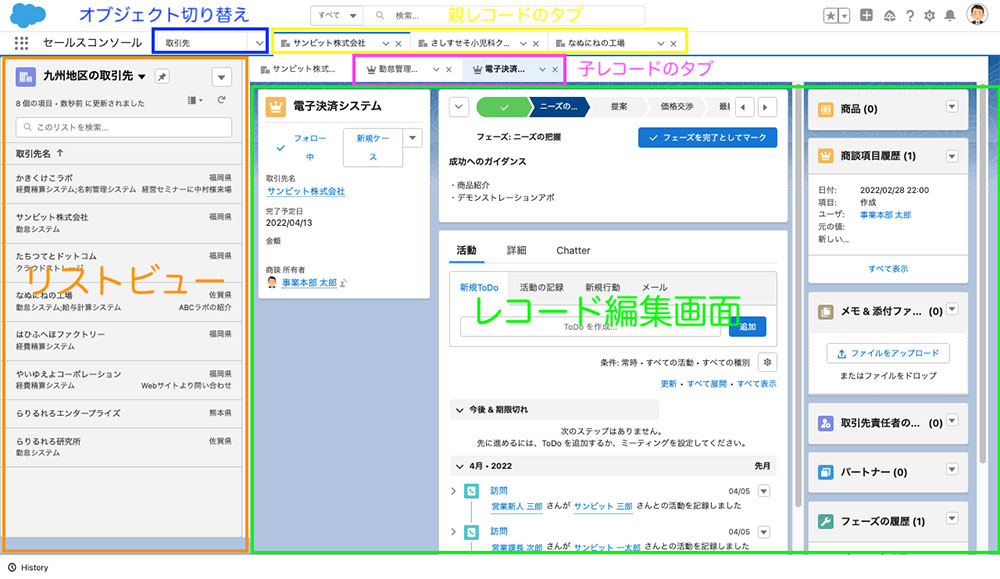Viewport: 1000px width, 579px height.
Task: Open the 商談項目履歴 panel dropdown
Action: point(952,156)
